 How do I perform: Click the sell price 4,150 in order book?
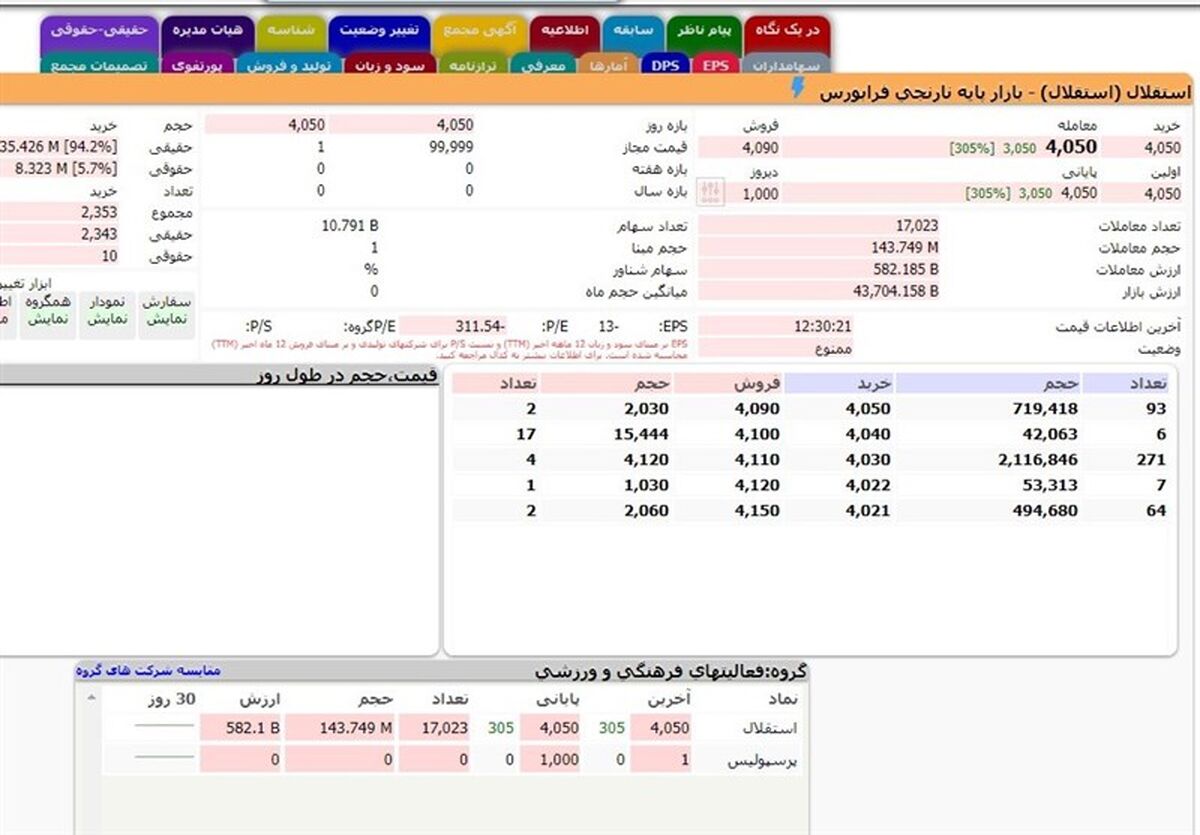[x=755, y=511]
